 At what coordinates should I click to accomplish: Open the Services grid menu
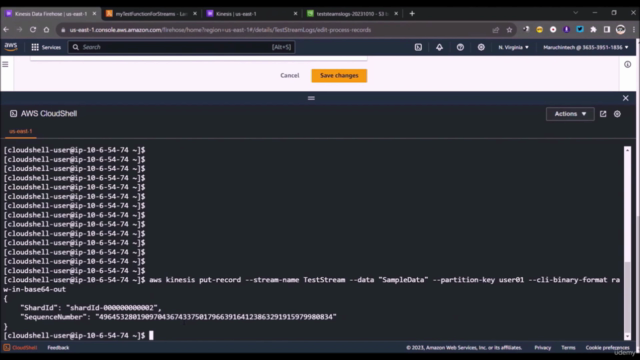46,47
